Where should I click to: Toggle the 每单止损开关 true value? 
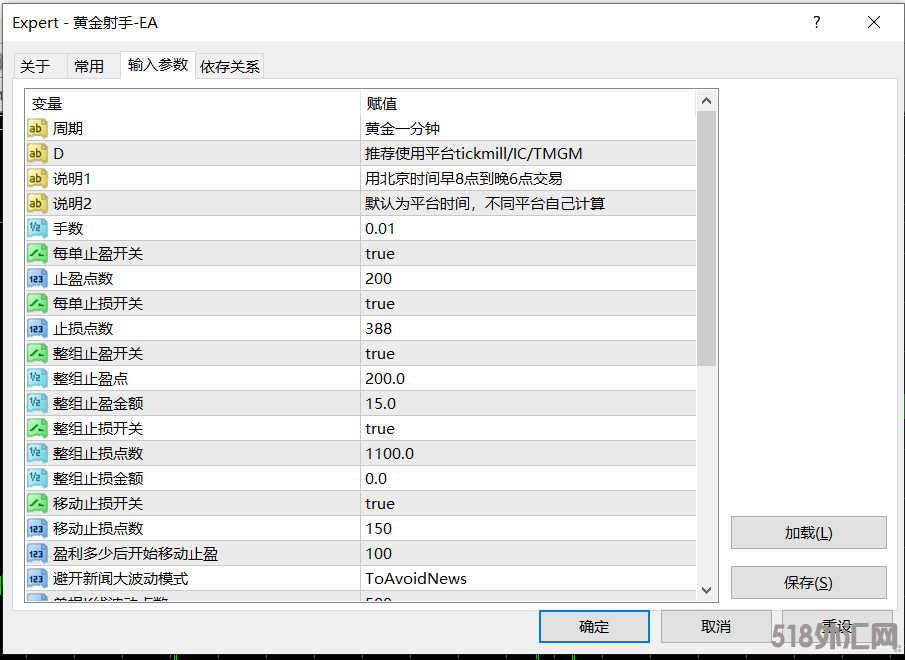click(380, 303)
